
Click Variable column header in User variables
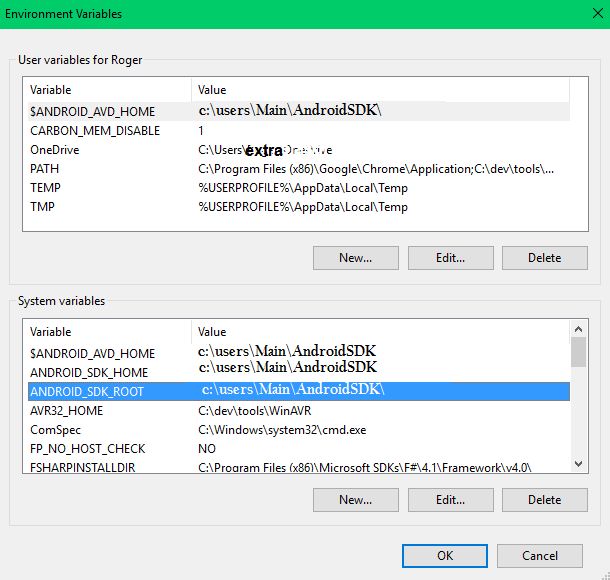(107, 90)
